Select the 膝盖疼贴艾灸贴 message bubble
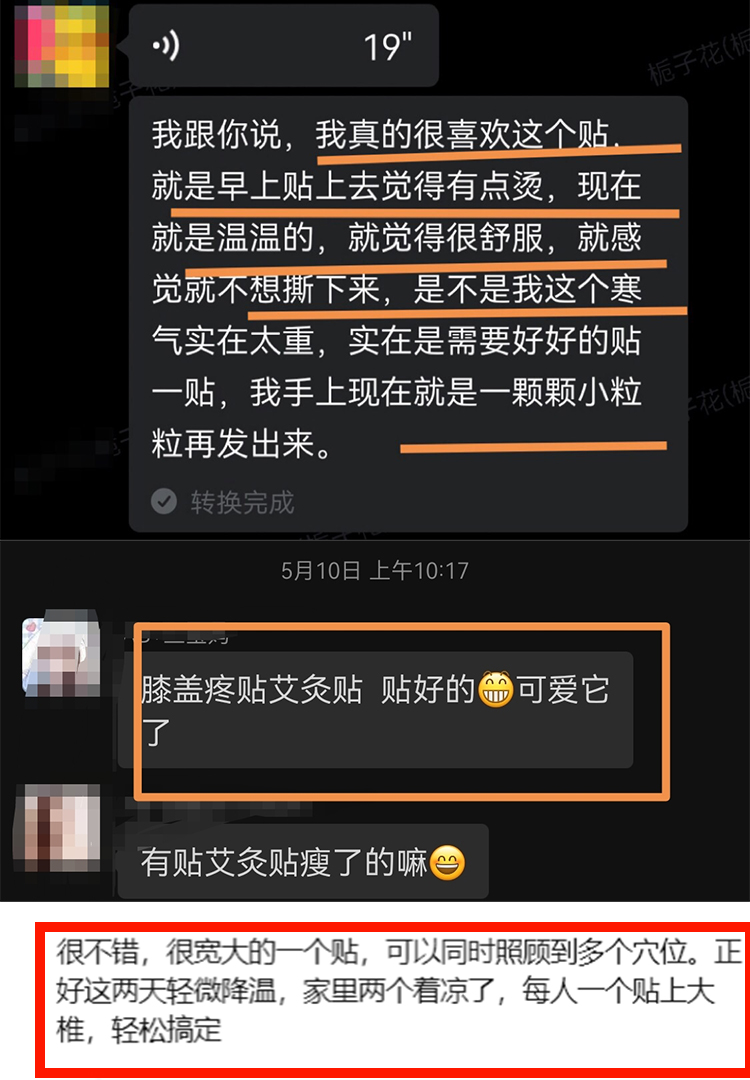 pyautogui.click(x=375, y=709)
